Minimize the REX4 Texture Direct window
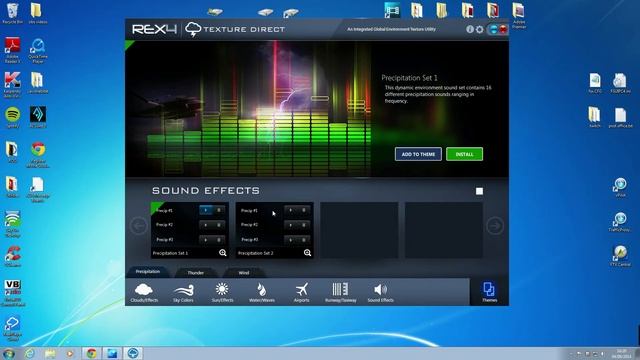Image resolution: width=640 pixels, height=360 pixels. (493, 29)
